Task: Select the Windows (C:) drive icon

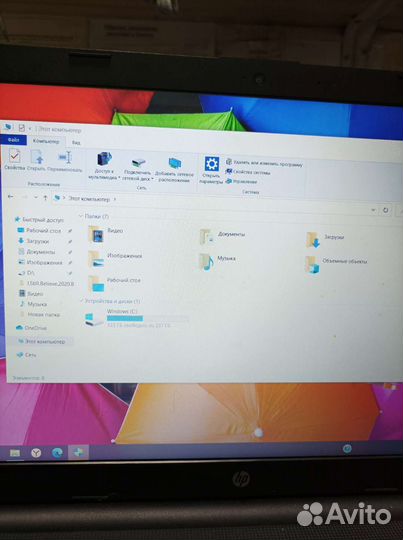Action: (x=94, y=319)
